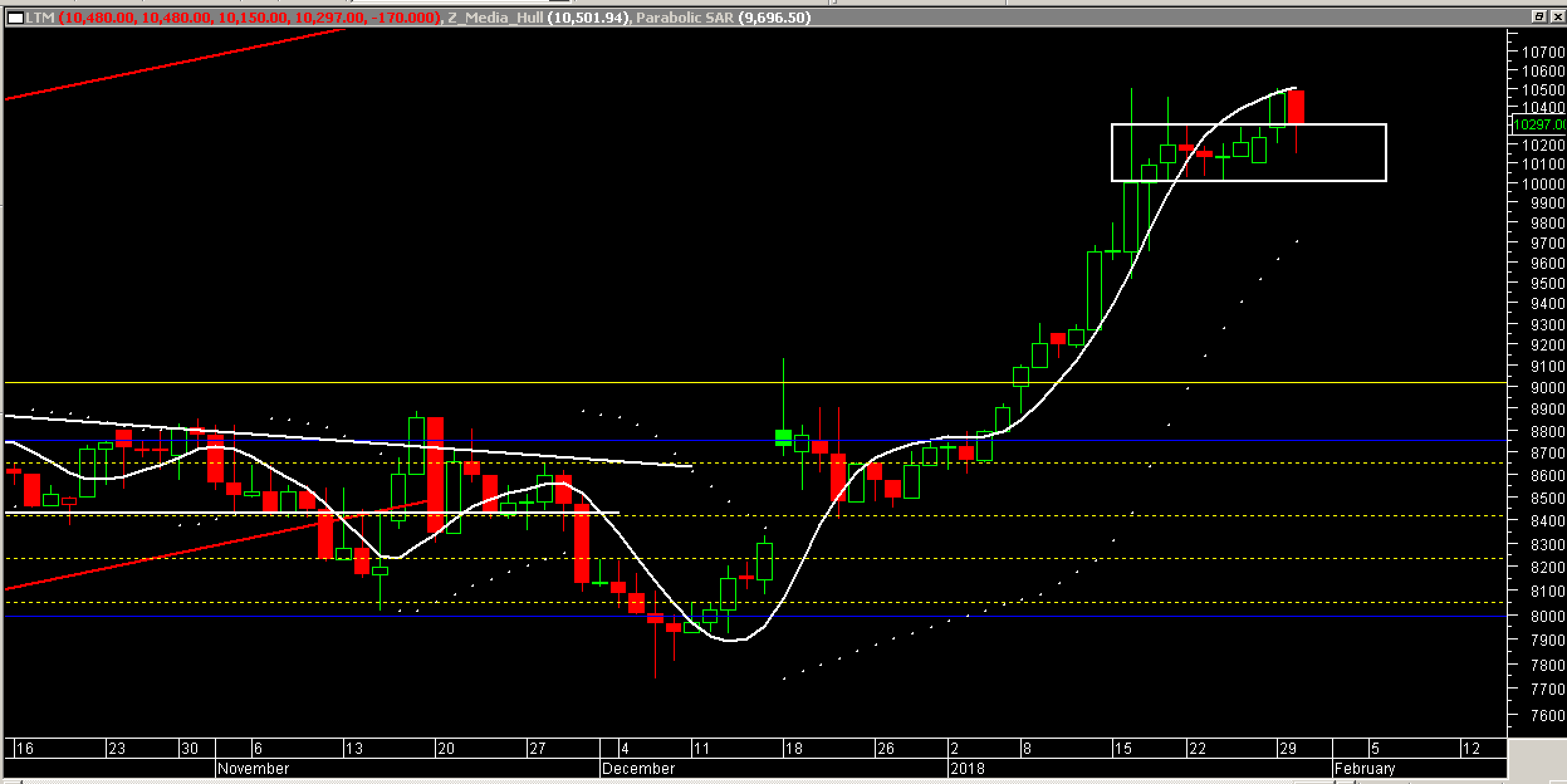Select the white consolidation rectangle's right edge
The image size is (1567, 784).
coord(1385,153)
